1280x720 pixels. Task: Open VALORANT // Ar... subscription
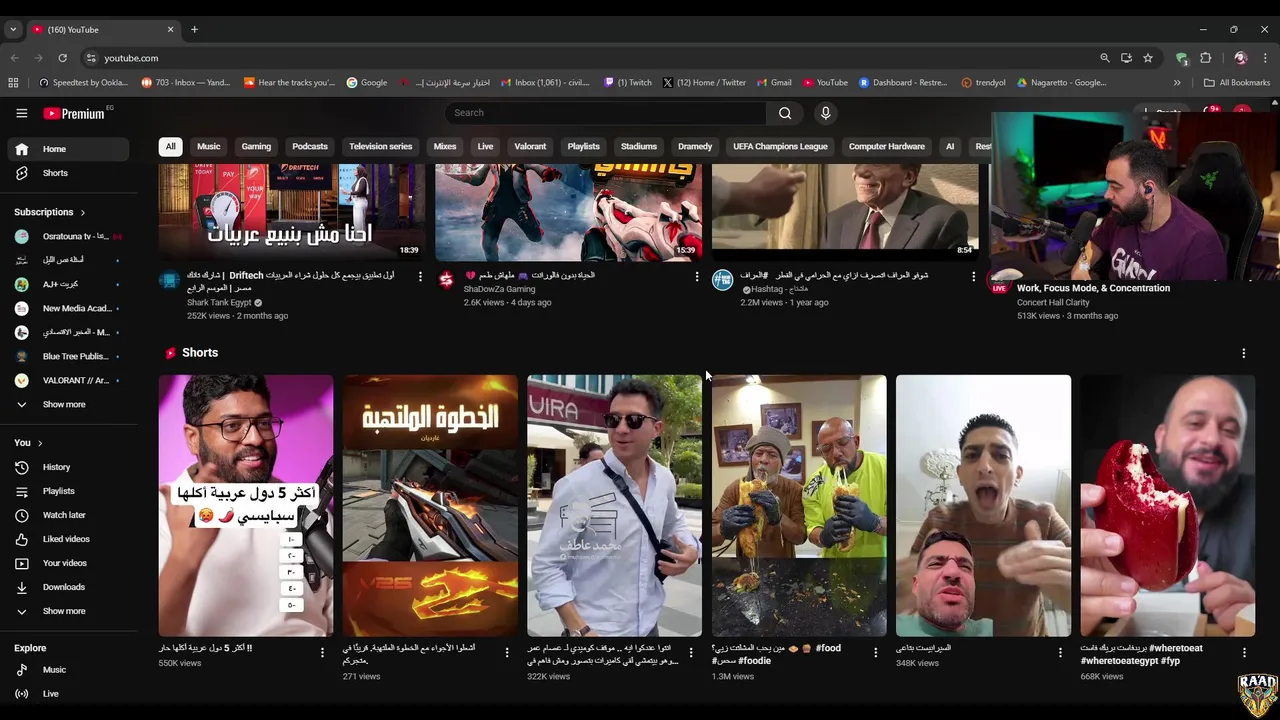coord(66,381)
